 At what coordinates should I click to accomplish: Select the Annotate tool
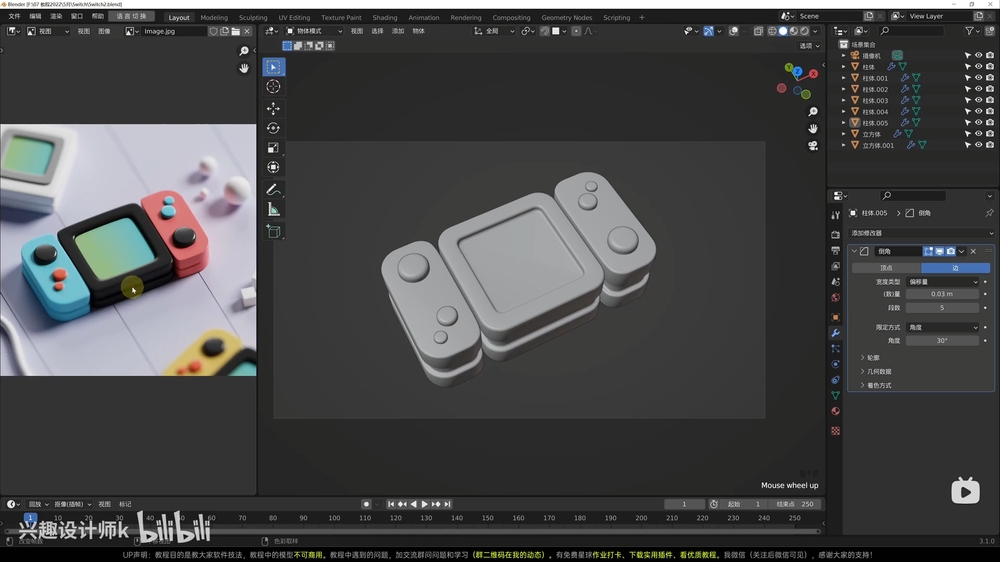[274, 189]
